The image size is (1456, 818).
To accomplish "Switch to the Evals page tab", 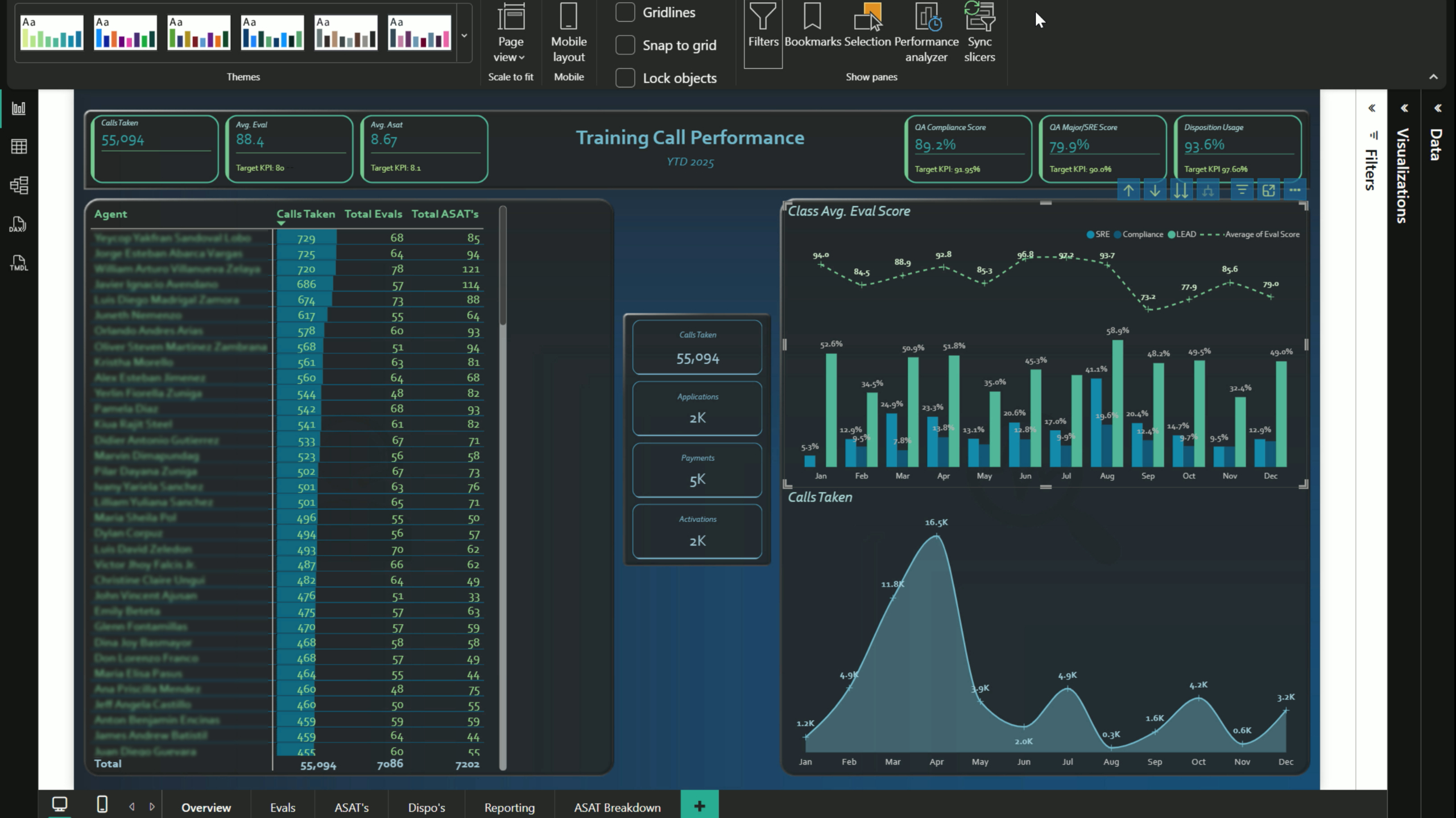I will click(x=283, y=807).
